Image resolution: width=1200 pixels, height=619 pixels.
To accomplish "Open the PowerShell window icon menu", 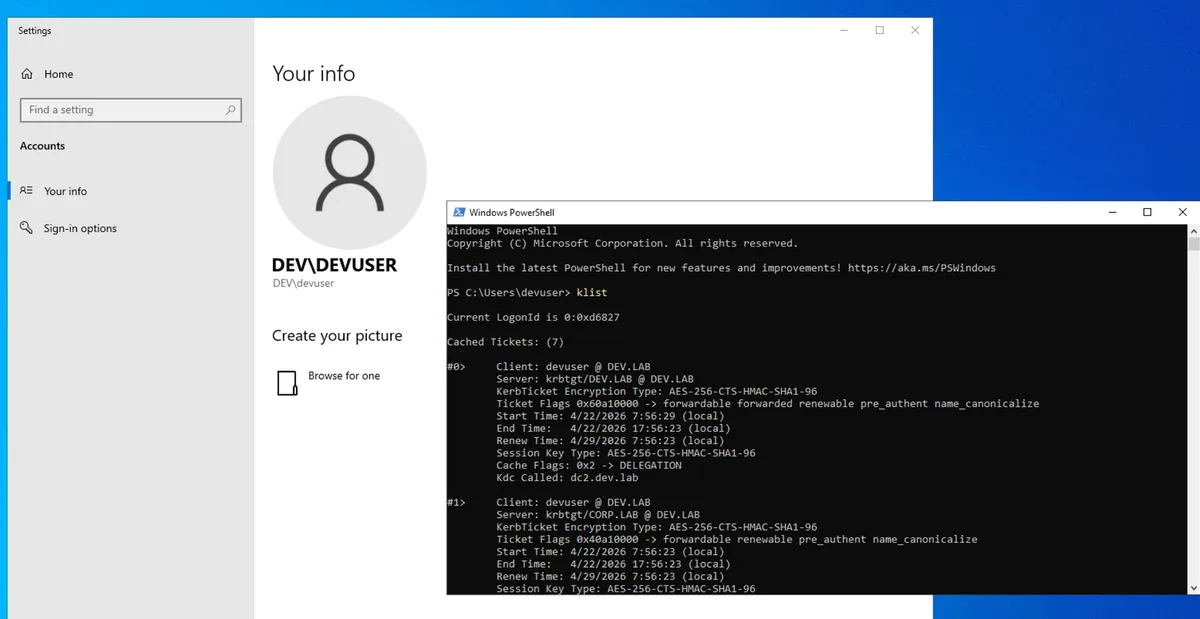I will pyautogui.click(x=459, y=212).
